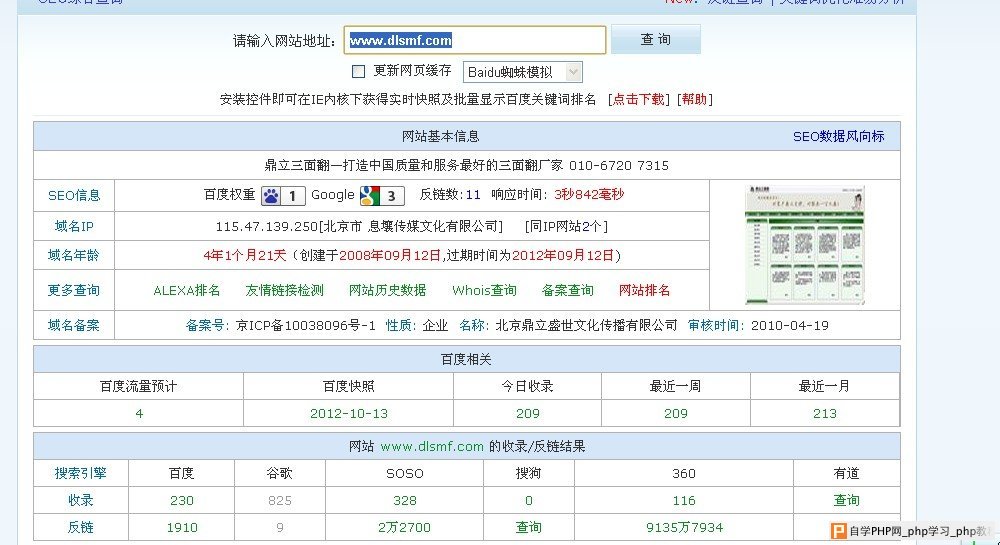Click the last-month value 213
The width and height of the screenshot is (1000, 545).
[825, 414]
